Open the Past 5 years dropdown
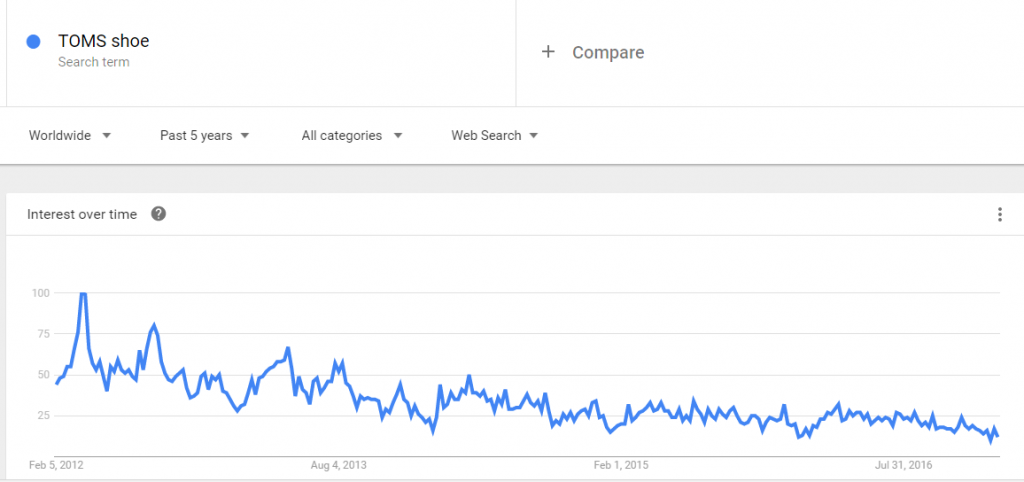 tap(204, 135)
